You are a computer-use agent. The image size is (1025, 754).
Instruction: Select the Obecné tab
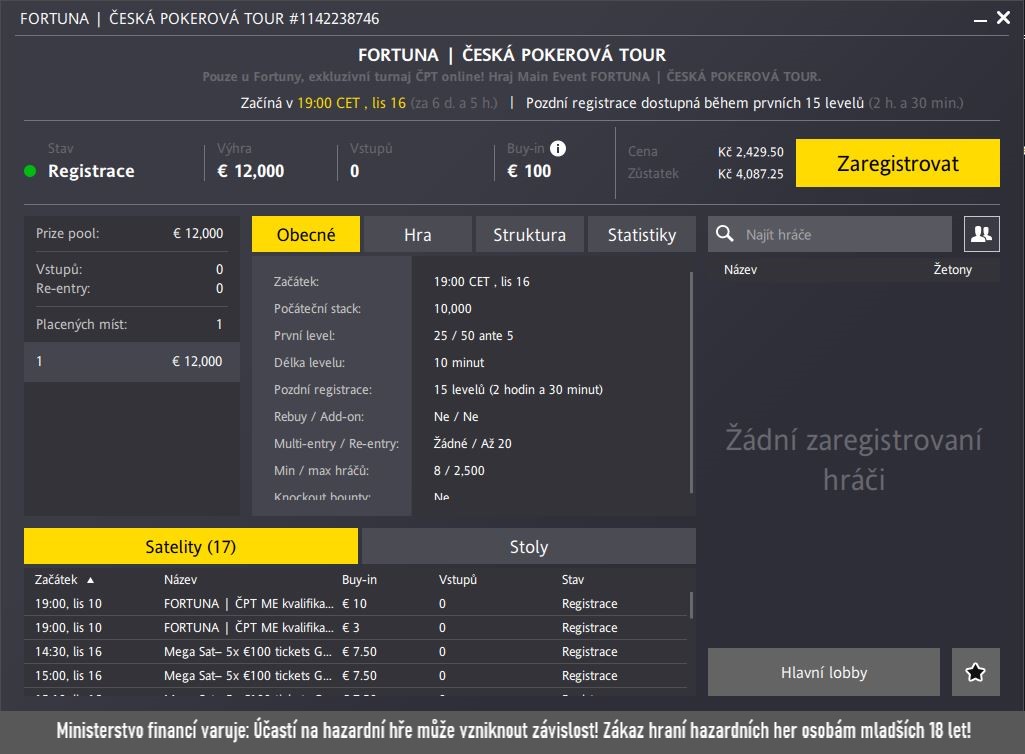(x=306, y=234)
